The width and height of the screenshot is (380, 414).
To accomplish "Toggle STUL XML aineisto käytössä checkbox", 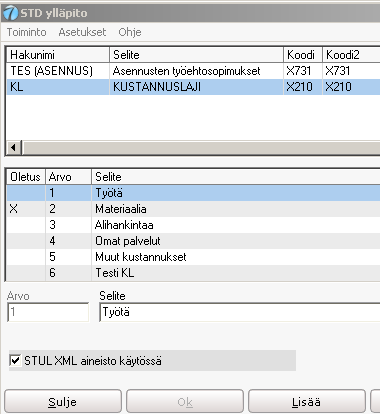I will (x=15, y=360).
